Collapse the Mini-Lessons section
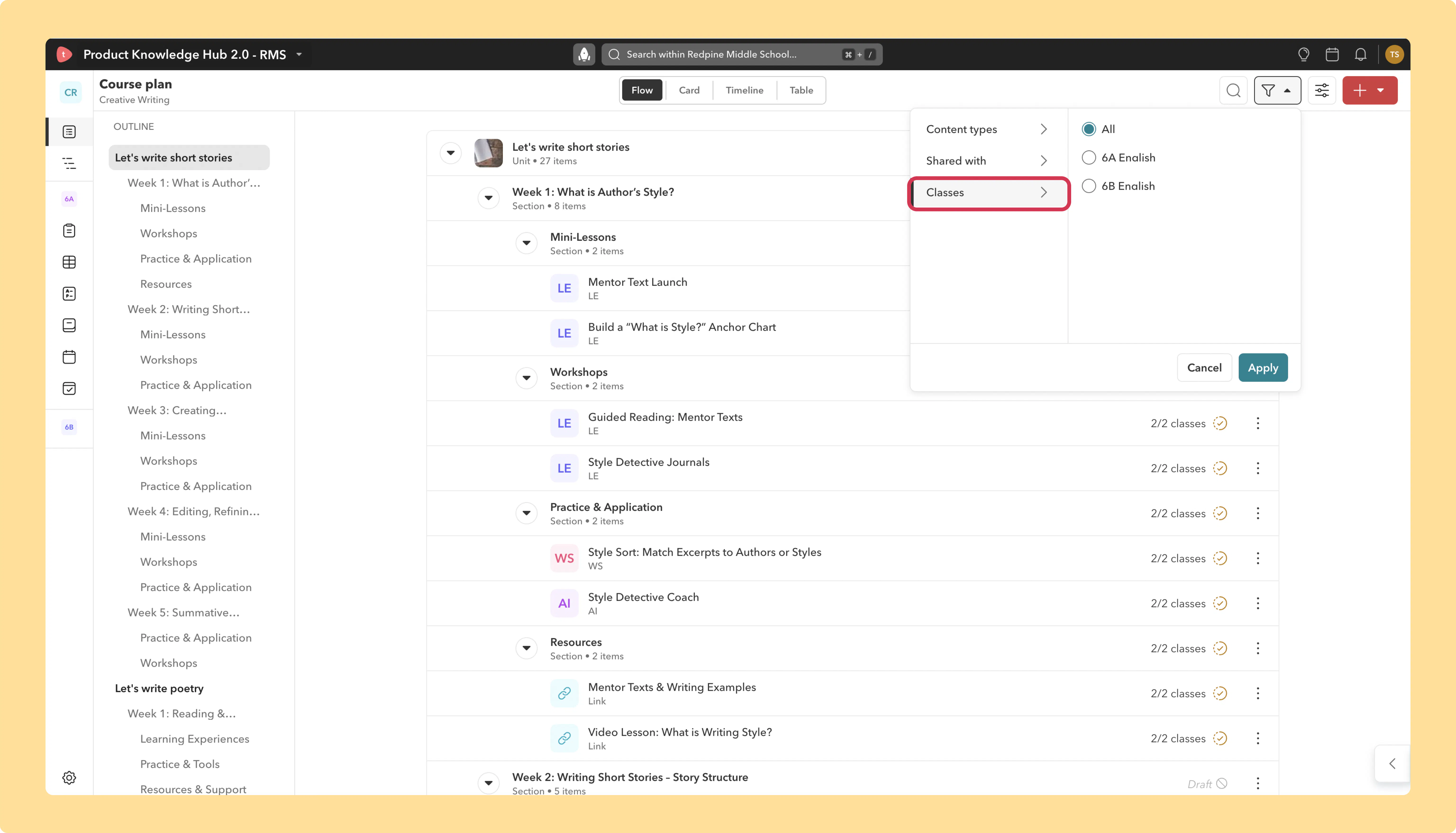Viewport: 1456px width, 833px height. (x=526, y=243)
